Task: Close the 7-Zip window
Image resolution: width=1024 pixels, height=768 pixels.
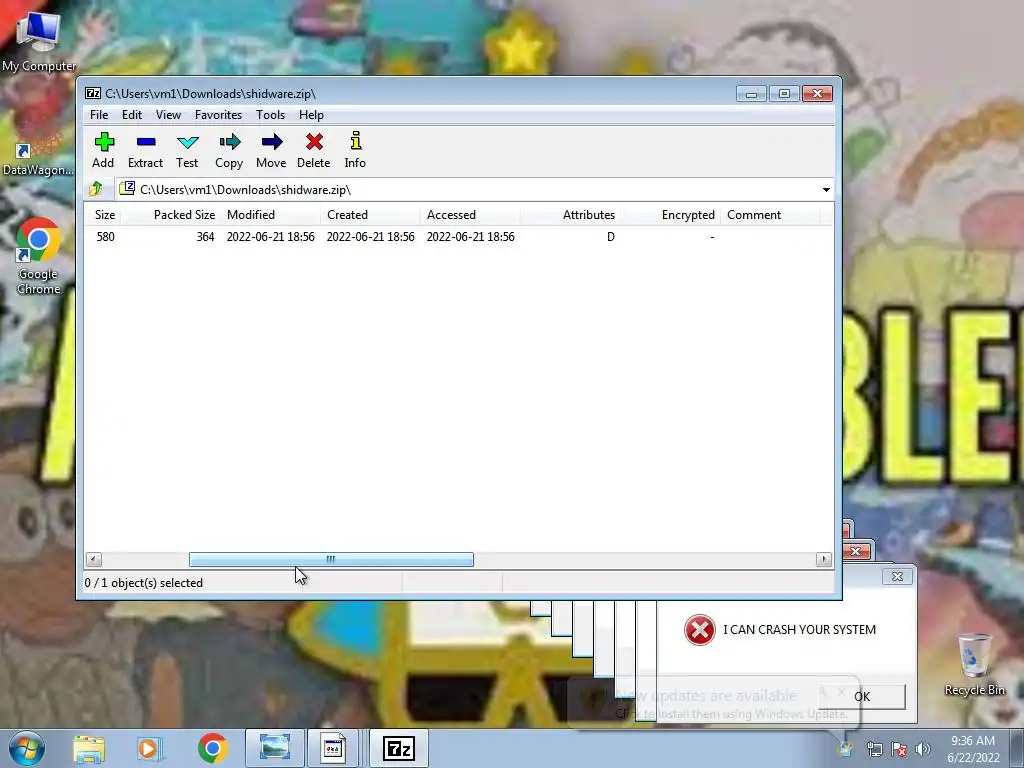Action: (817, 94)
